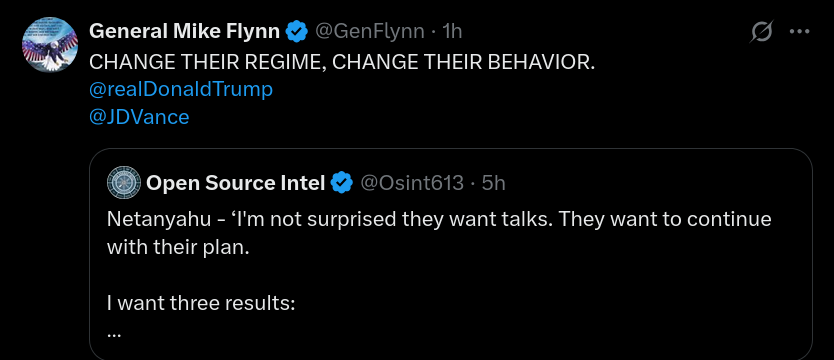The height and width of the screenshot is (360, 834).
Task: Click the 'I want three results:' line
Action: tap(201, 304)
